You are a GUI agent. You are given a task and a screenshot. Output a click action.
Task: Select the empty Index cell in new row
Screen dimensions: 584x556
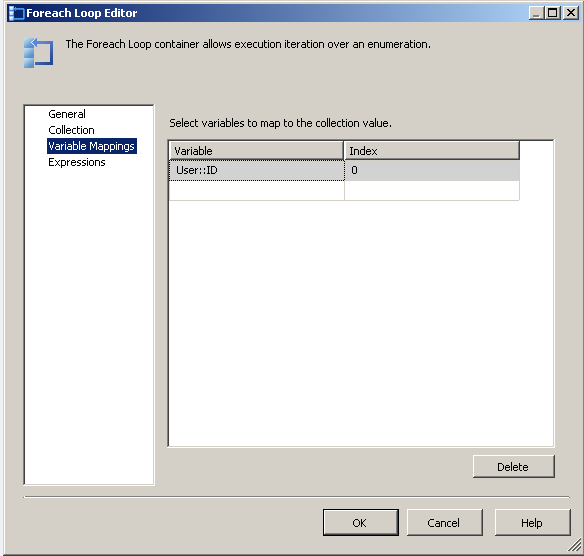[432, 191]
